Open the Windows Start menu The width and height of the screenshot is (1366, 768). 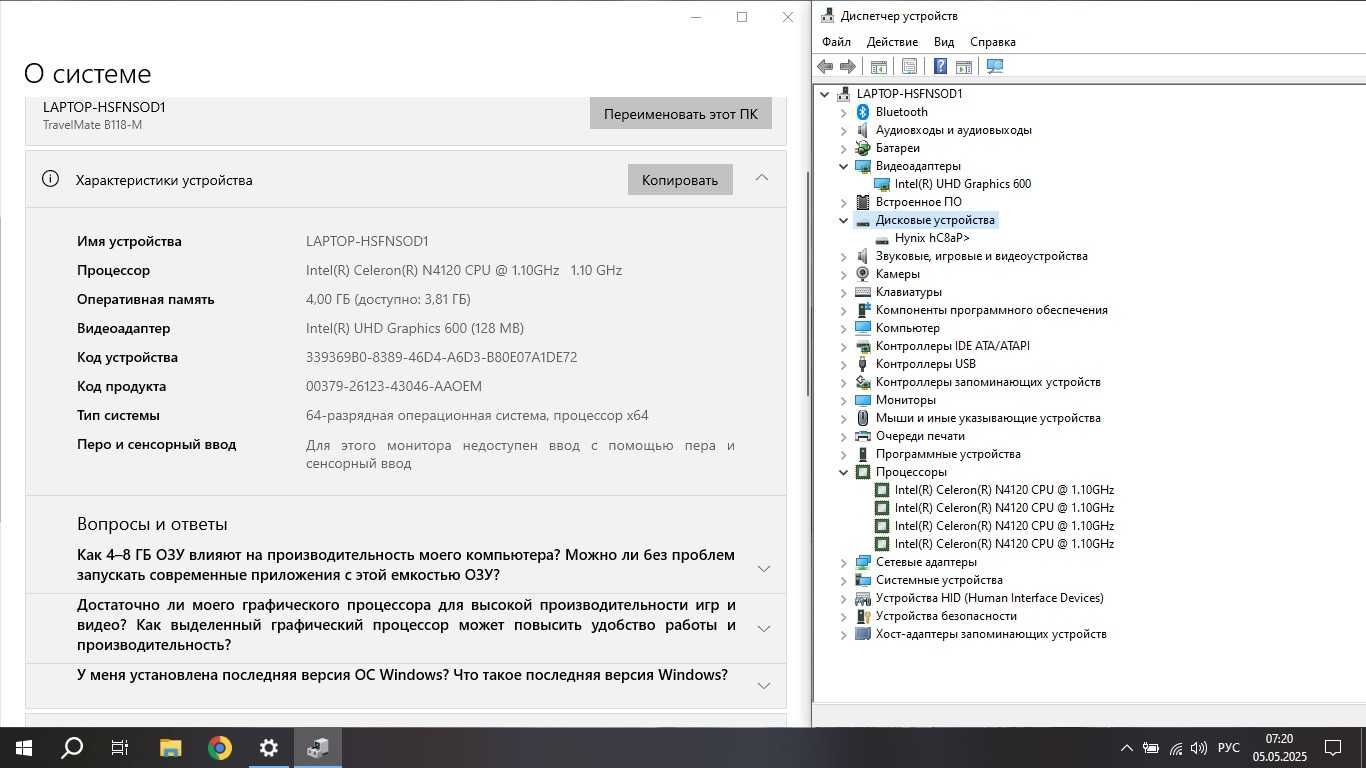24,748
